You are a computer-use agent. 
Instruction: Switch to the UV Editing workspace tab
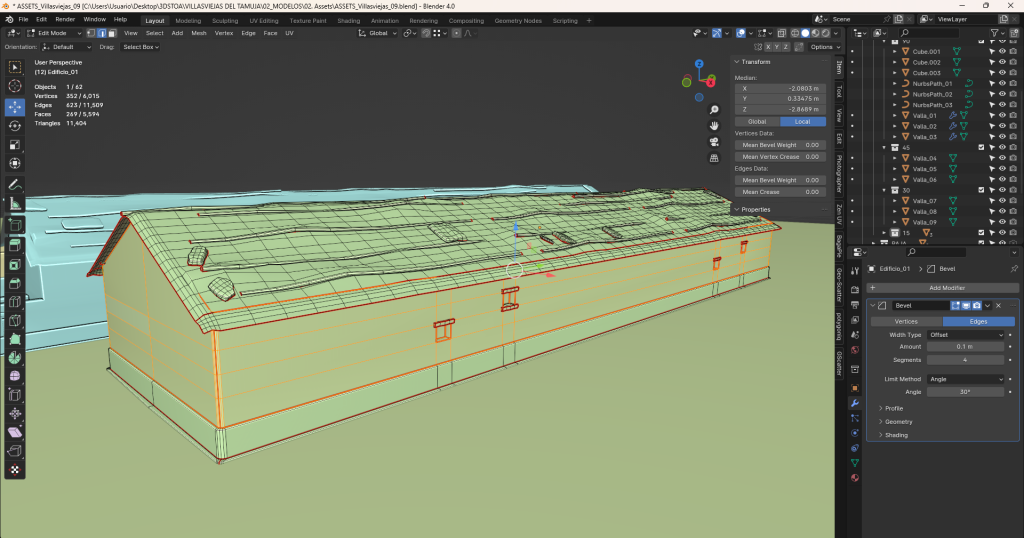click(263, 20)
